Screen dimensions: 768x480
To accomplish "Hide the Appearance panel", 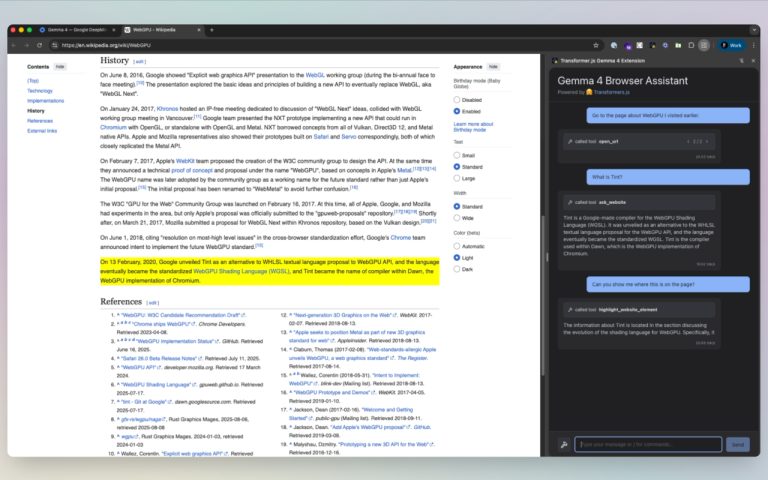I will (x=493, y=67).
